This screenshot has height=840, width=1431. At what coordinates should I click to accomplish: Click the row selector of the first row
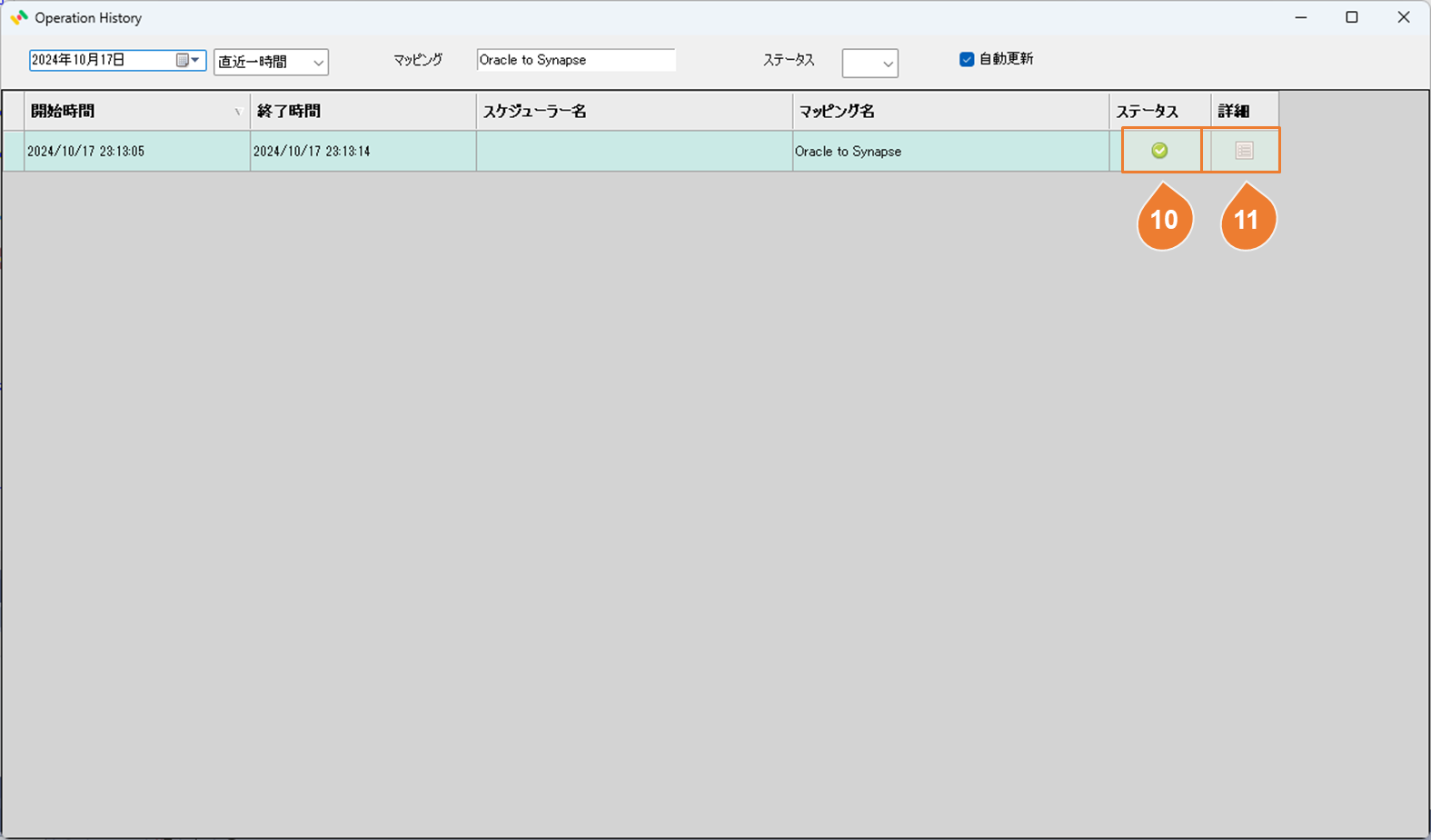click(x=13, y=151)
